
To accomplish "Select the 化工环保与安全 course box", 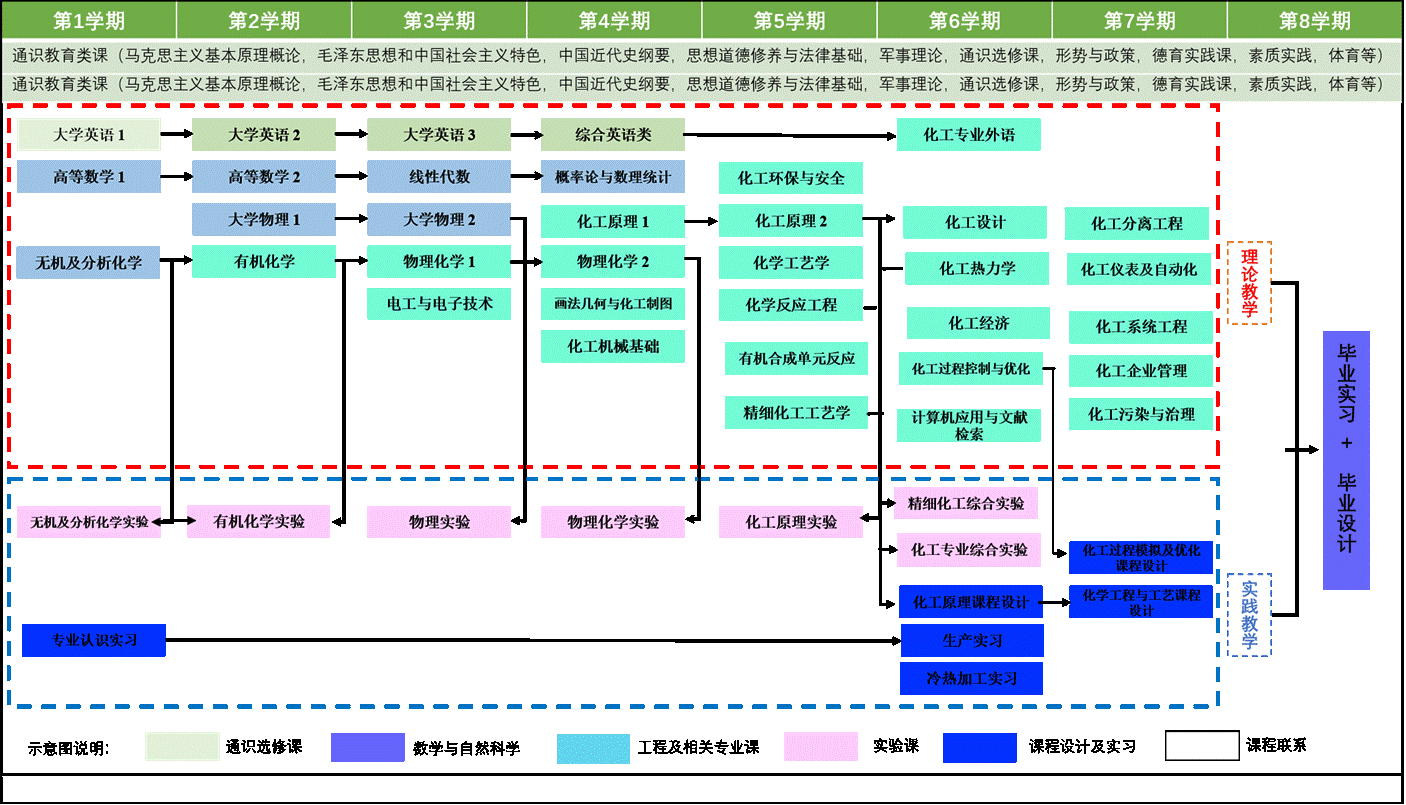I will [791, 178].
